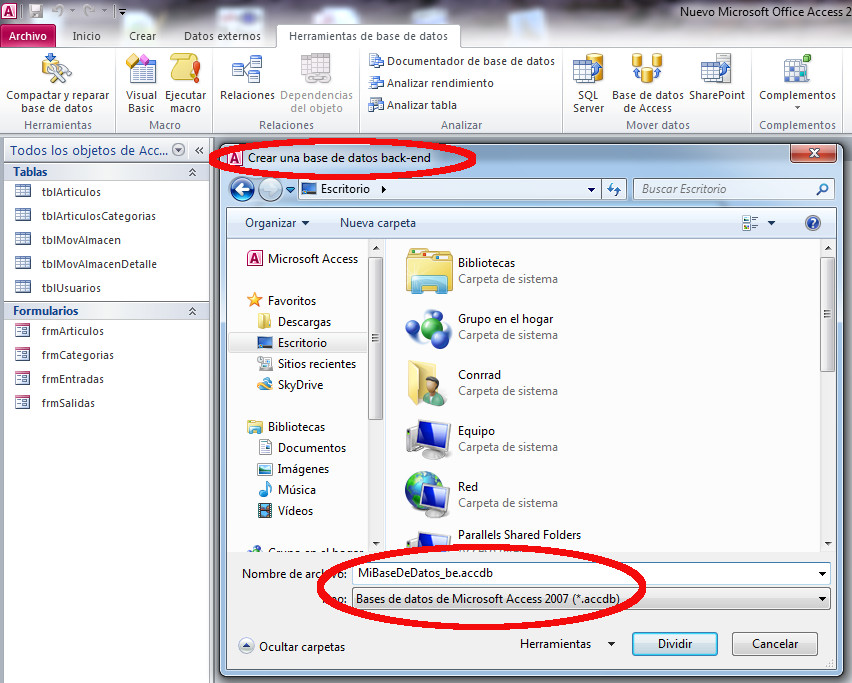This screenshot has width=852, height=683.
Task: Click Nueva carpeta
Action: [x=378, y=223]
